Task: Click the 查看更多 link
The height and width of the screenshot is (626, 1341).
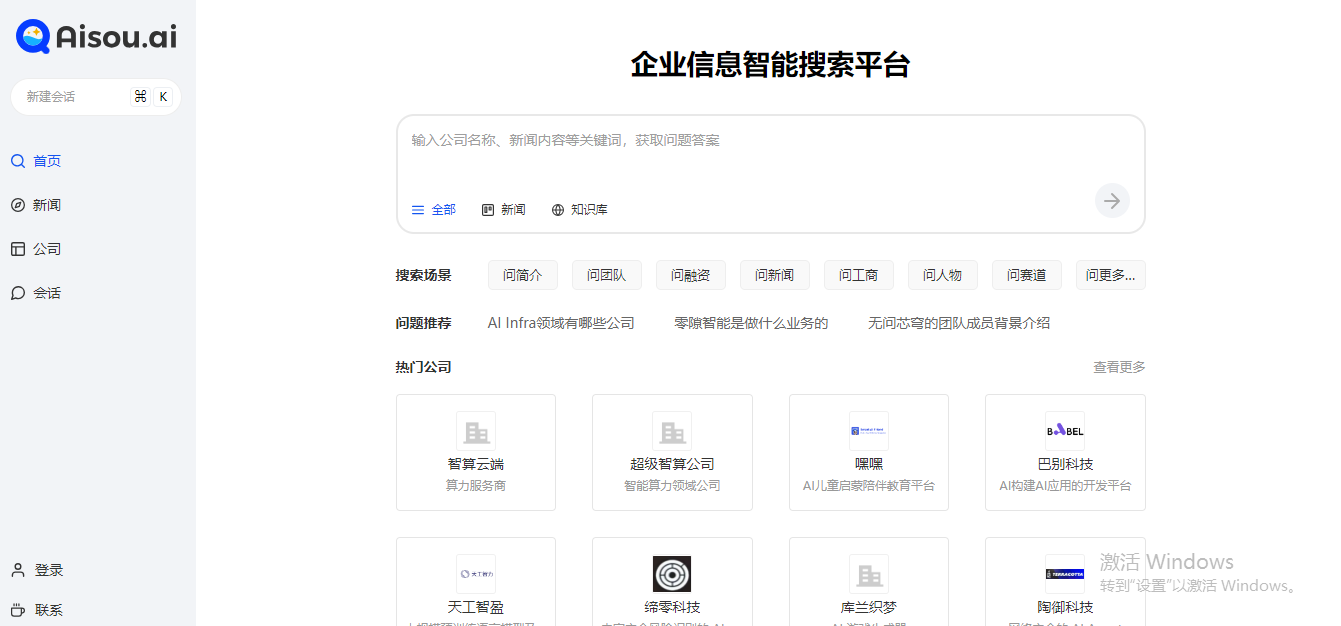Action: (x=1119, y=367)
